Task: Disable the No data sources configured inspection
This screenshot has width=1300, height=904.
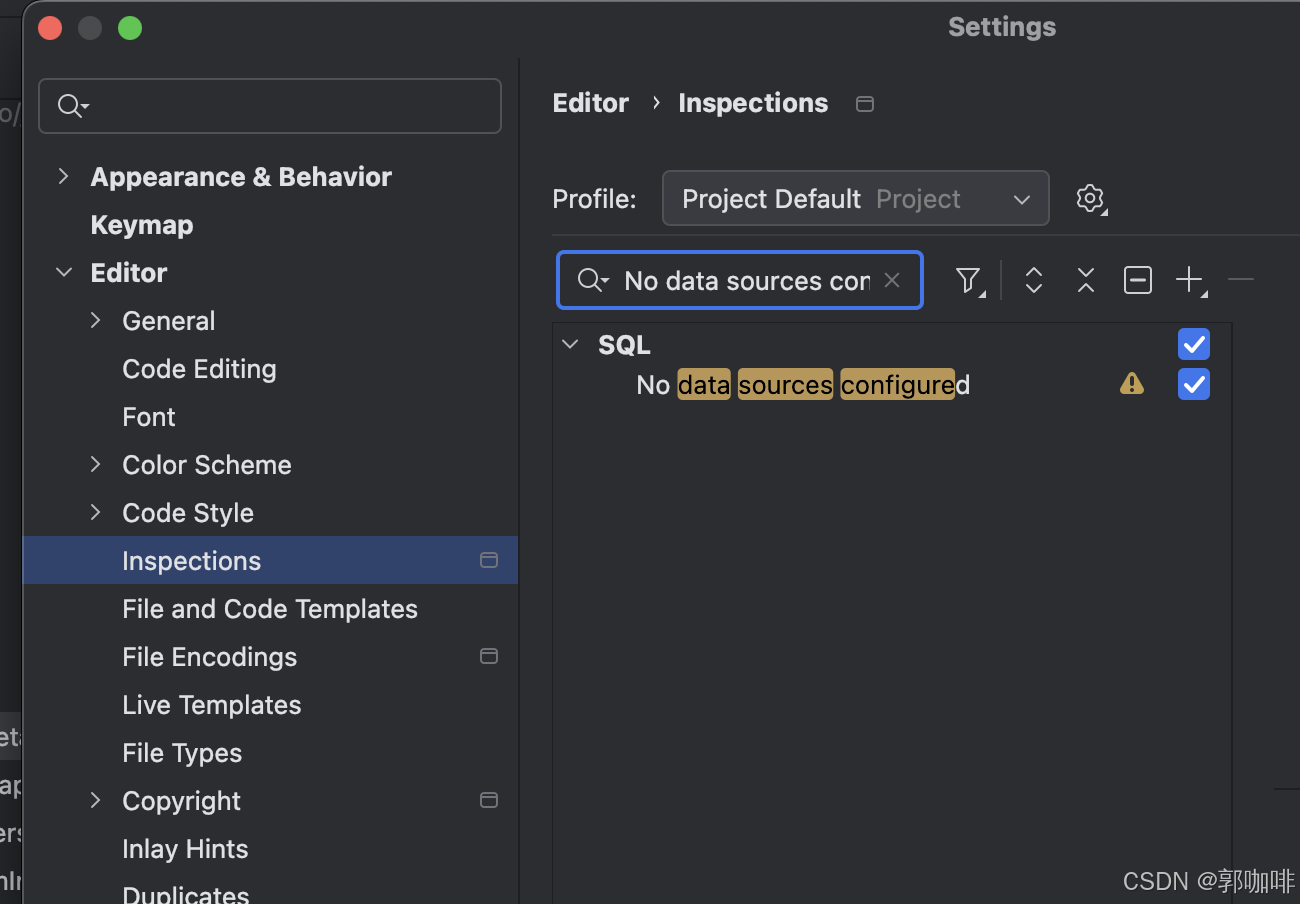Action: [1194, 384]
